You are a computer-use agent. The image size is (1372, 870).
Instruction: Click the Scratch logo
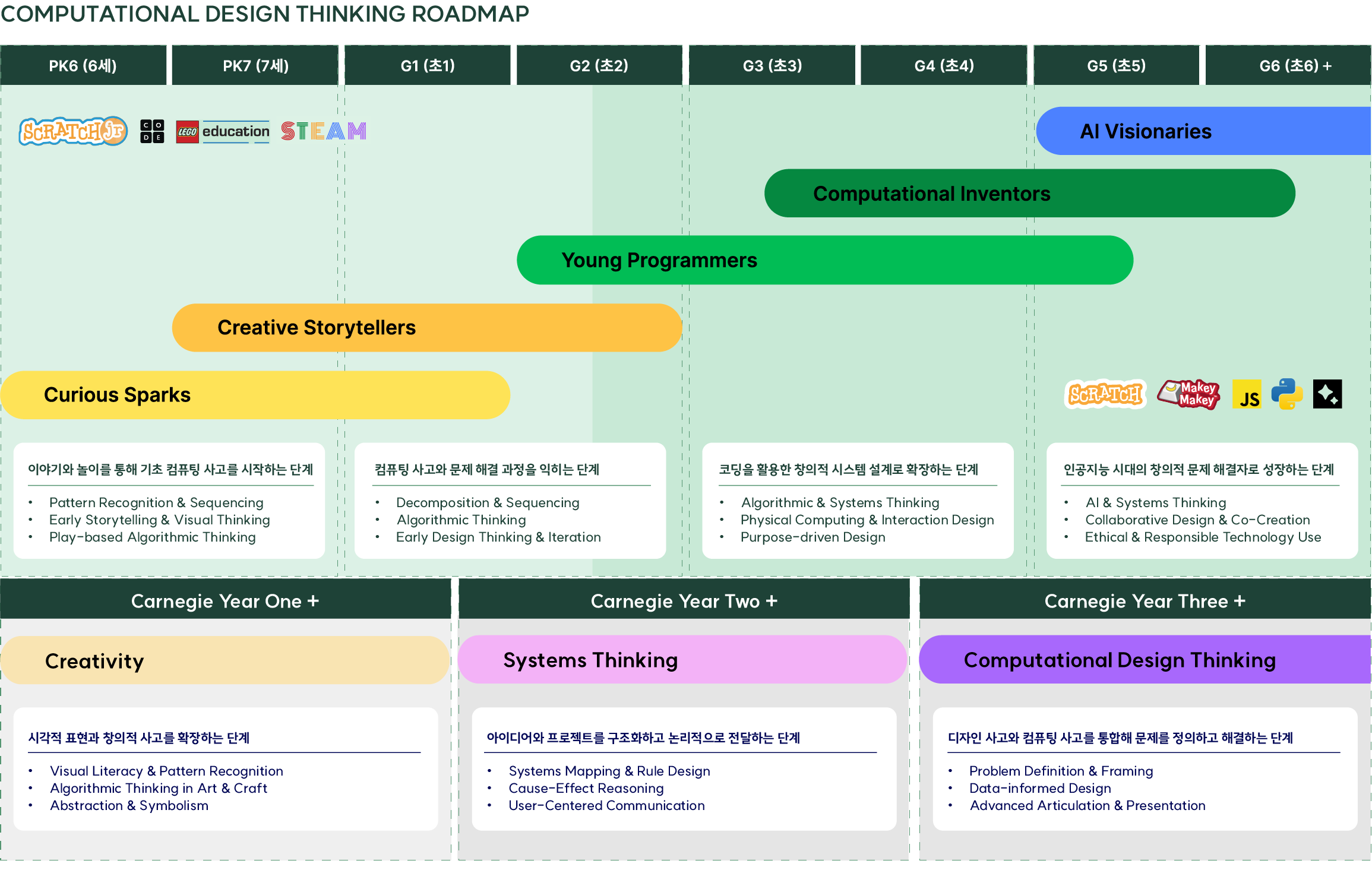[1105, 394]
